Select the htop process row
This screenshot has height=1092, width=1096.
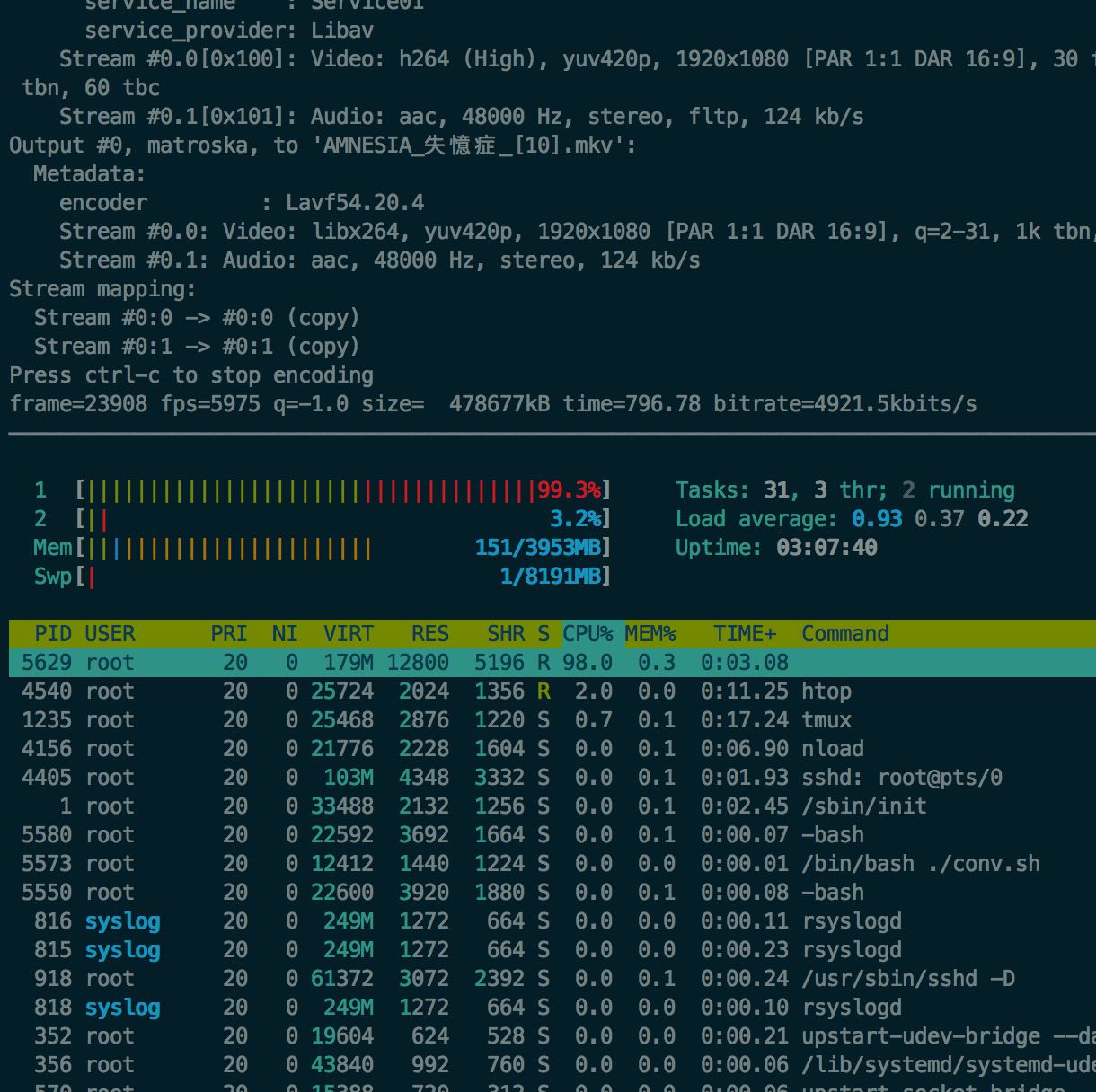(552, 691)
